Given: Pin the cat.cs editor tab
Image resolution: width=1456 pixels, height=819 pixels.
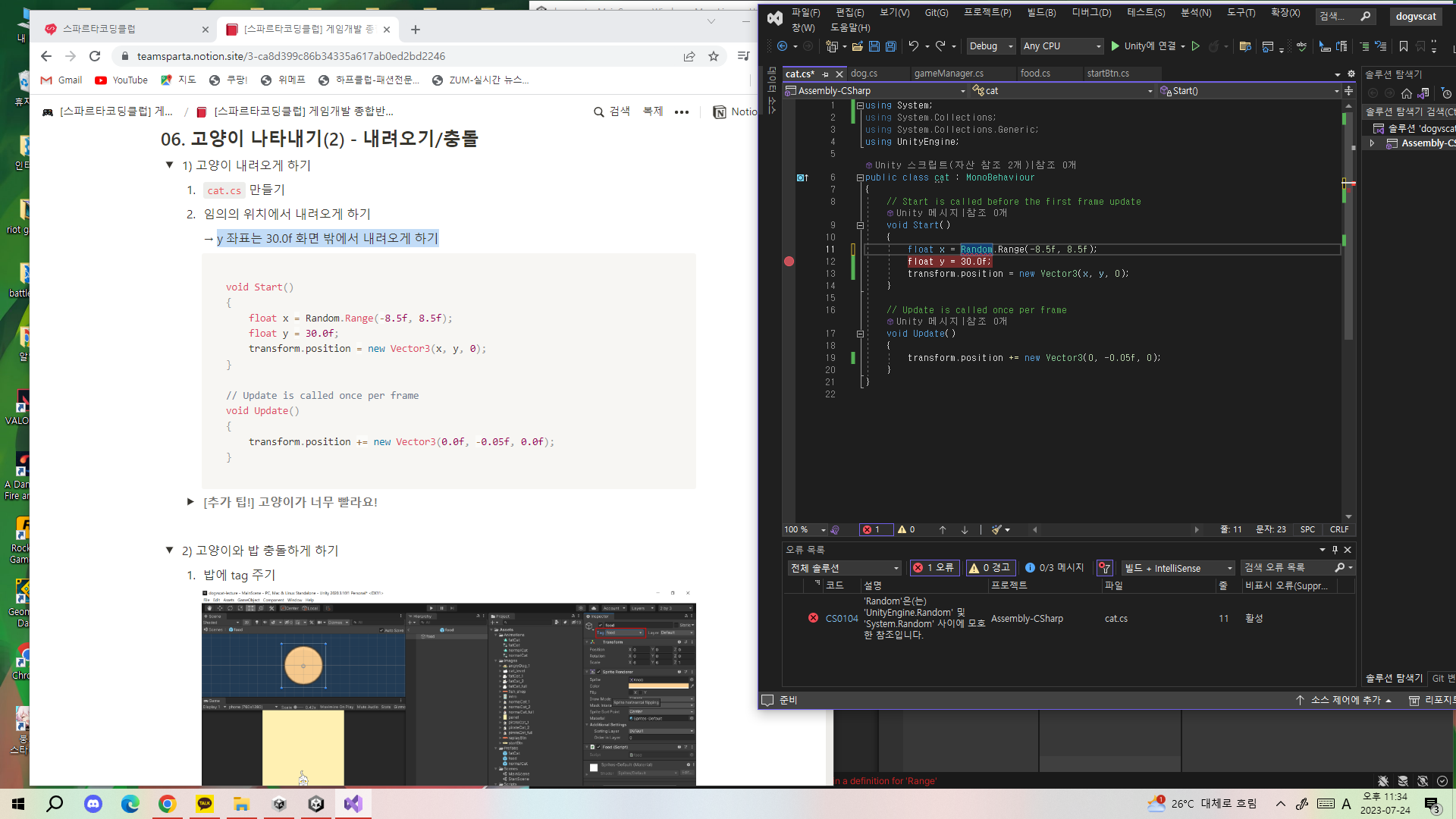Looking at the screenshot, I should (x=825, y=74).
